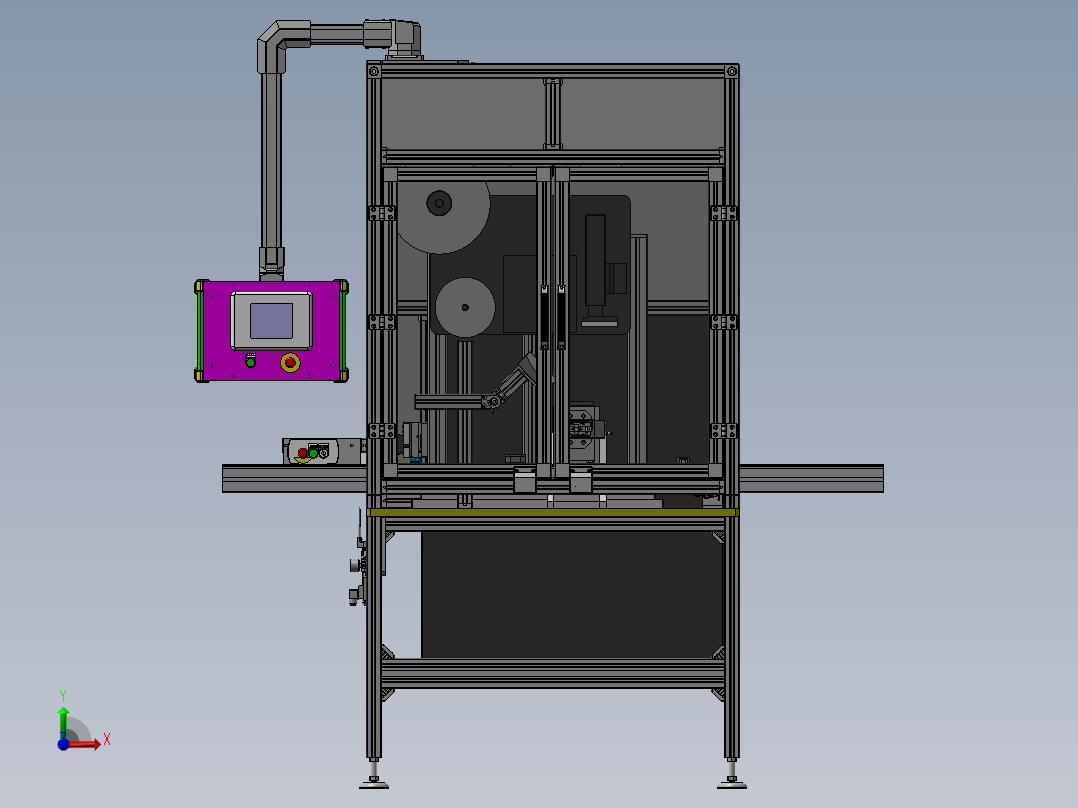
Task: Select the conveyor rail extending to the left
Action: pyautogui.click(x=294, y=479)
